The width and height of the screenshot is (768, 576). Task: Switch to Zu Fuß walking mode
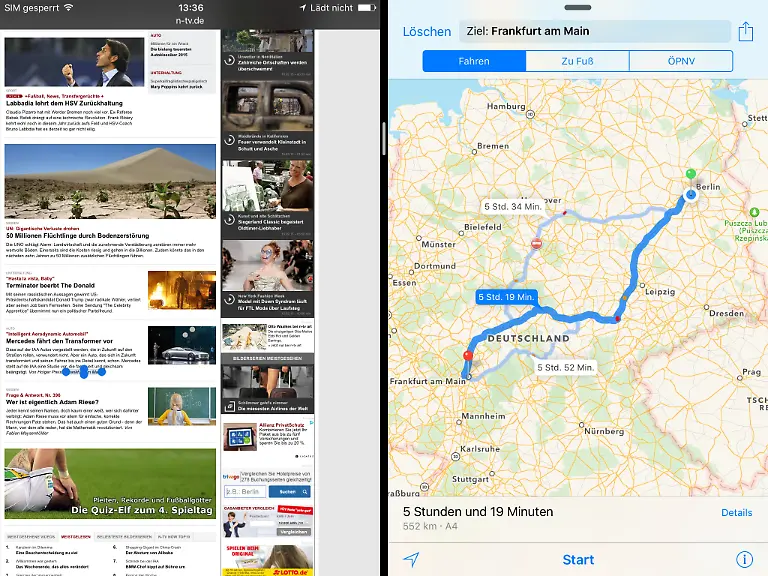point(577,61)
